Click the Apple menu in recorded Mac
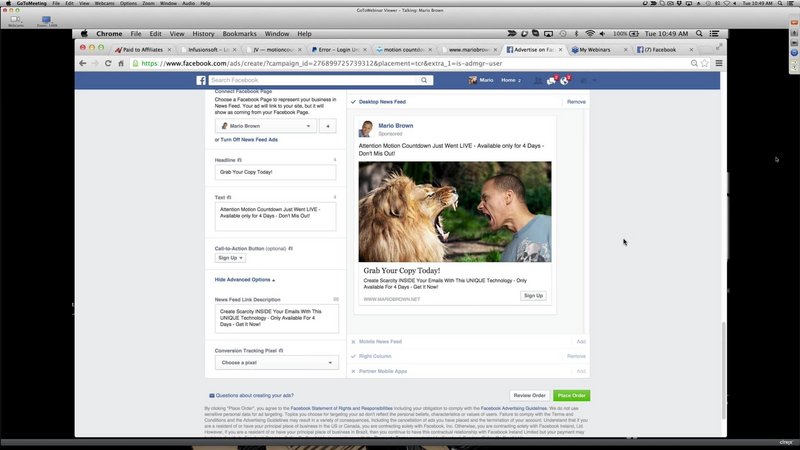This screenshot has width=800, height=450. (x=84, y=34)
